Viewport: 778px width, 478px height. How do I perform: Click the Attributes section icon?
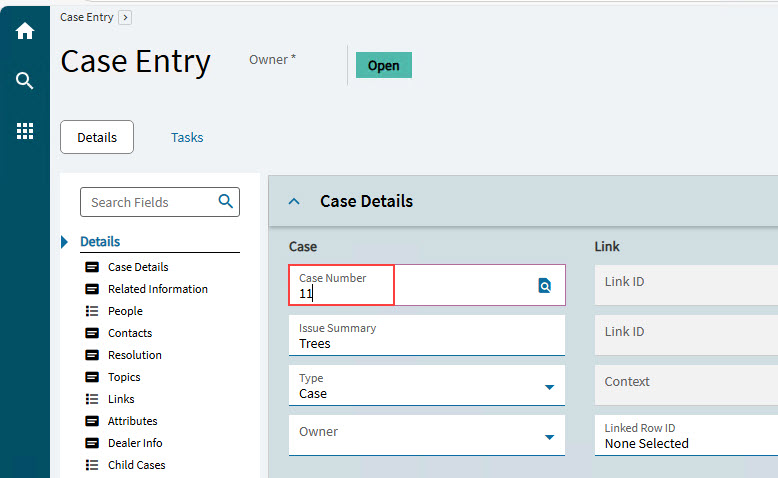click(92, 421)
